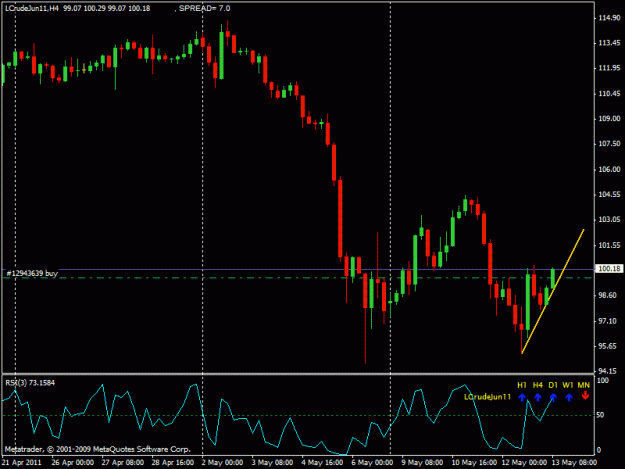The image size is (625, 469).
Task: Click the #12943639 buy order label
Action: (x=32, y=273)
